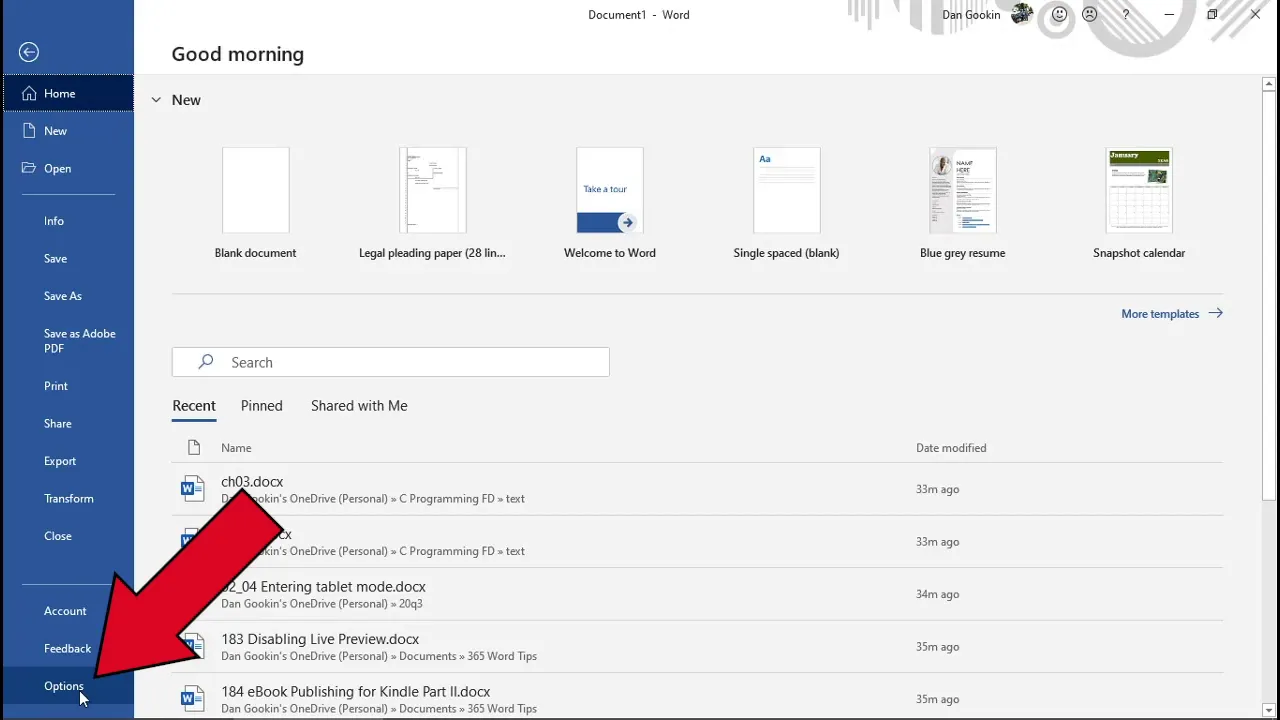Open 02_04 Entering tablet mode.docx
1280x720 pixels.
click(697, 594)
